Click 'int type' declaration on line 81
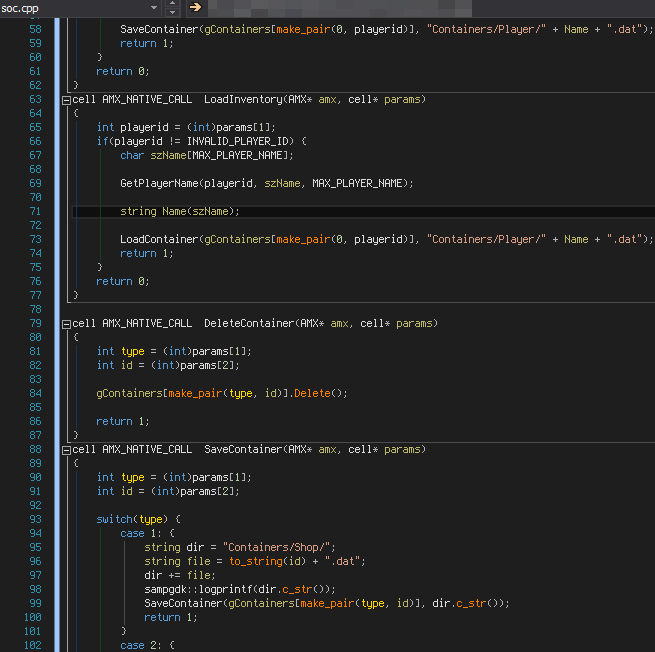This screenshot has width=655, height=652. (120, 351)
